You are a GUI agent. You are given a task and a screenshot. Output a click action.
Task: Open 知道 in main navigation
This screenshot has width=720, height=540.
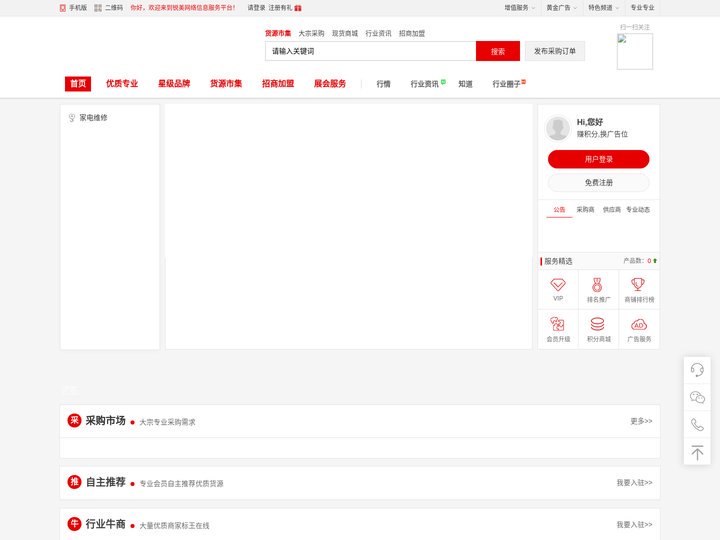465,84
